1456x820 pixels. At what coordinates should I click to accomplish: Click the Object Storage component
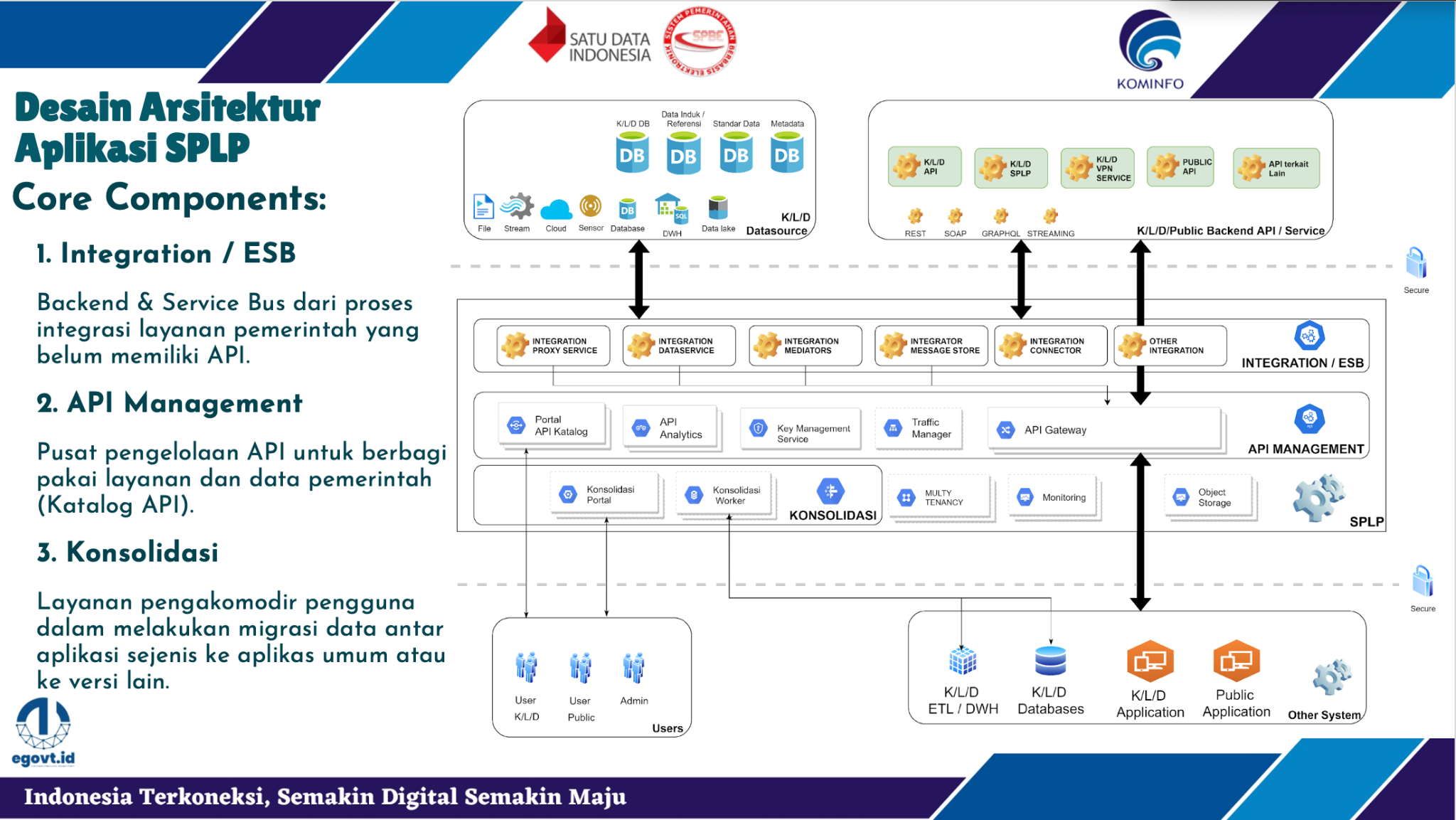pos(1207,497)
